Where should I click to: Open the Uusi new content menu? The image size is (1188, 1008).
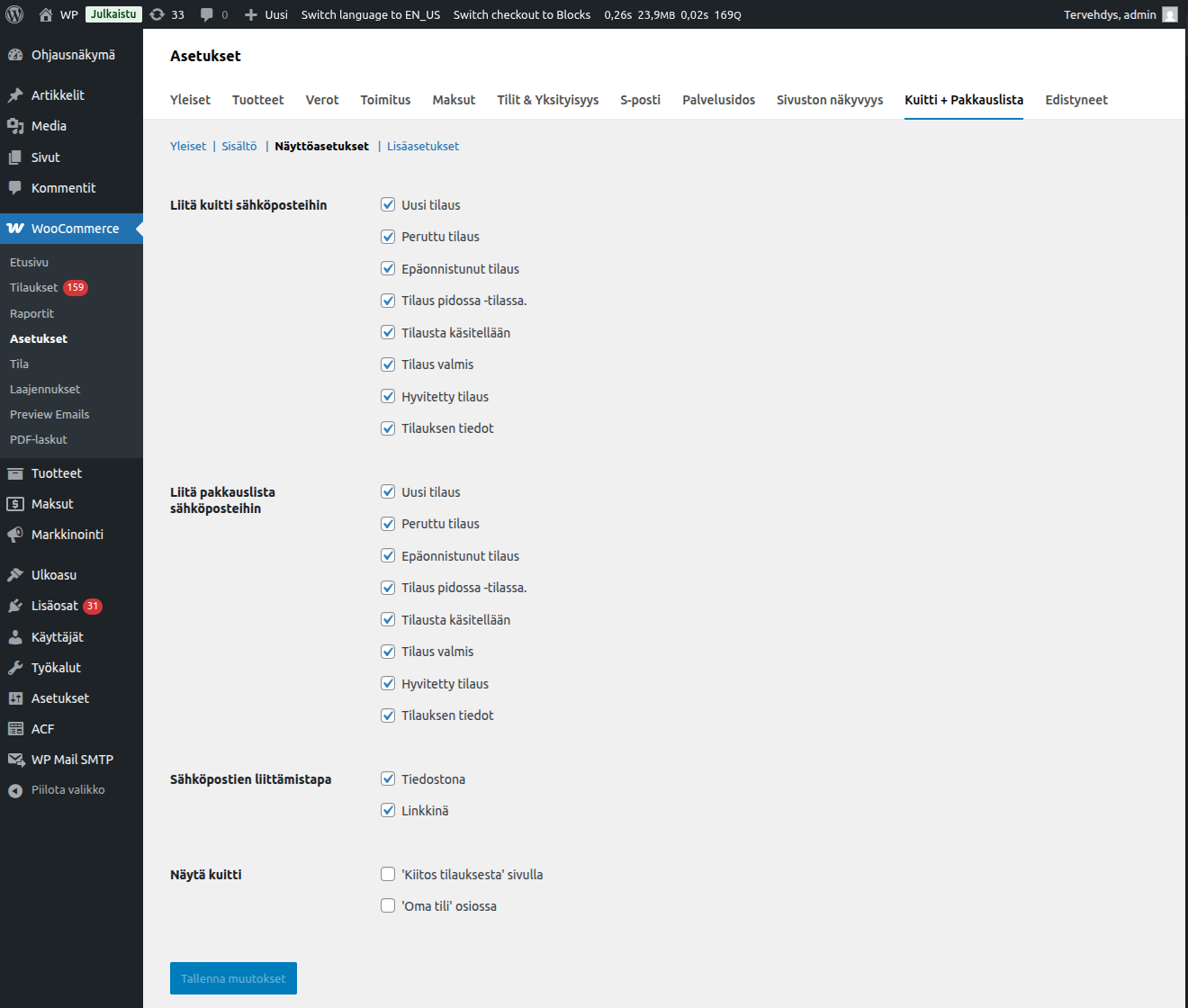click(x=266, y=14)
